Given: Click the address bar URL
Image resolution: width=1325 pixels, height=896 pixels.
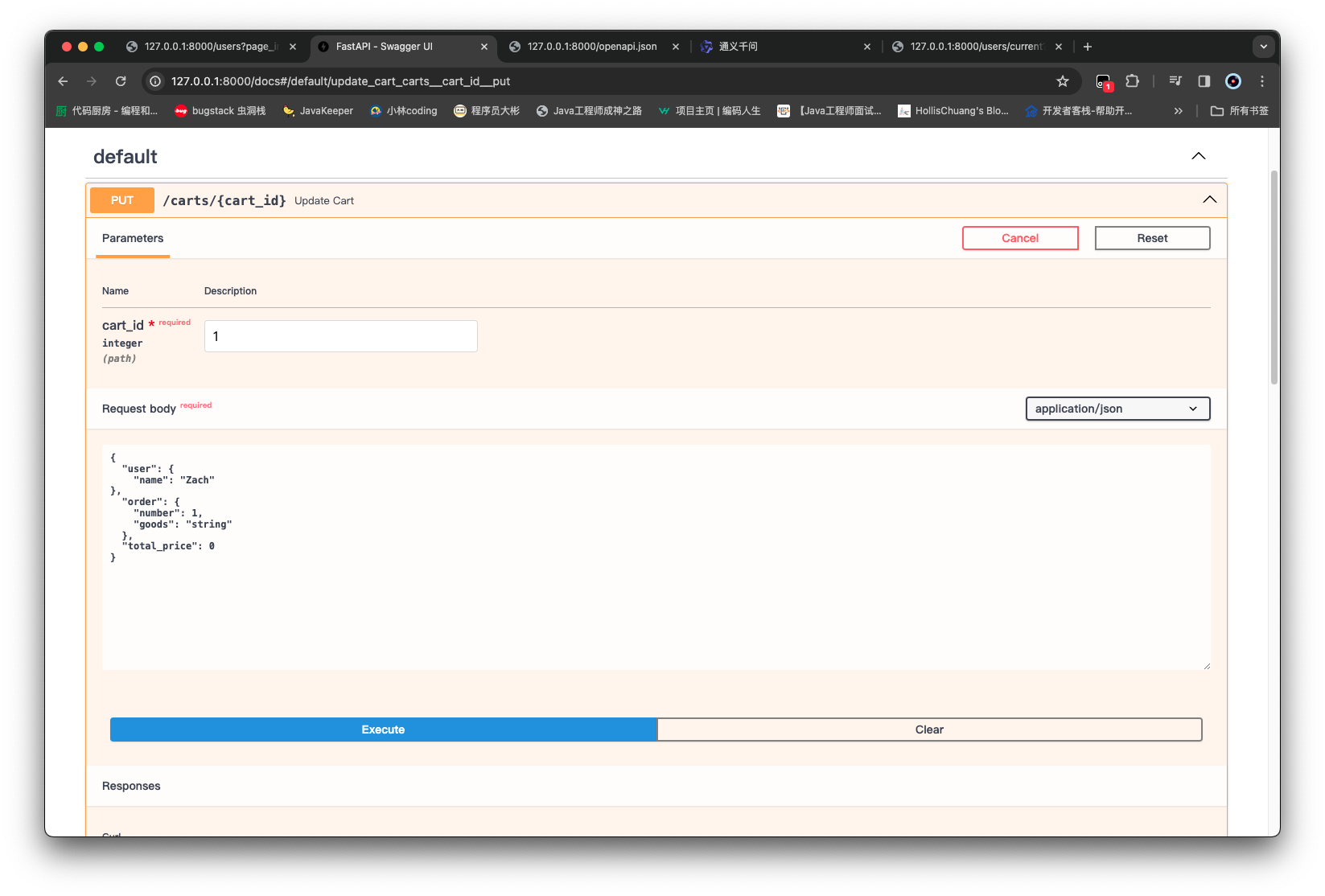Looking at the screenshot, I should click(x=340, y=81).
